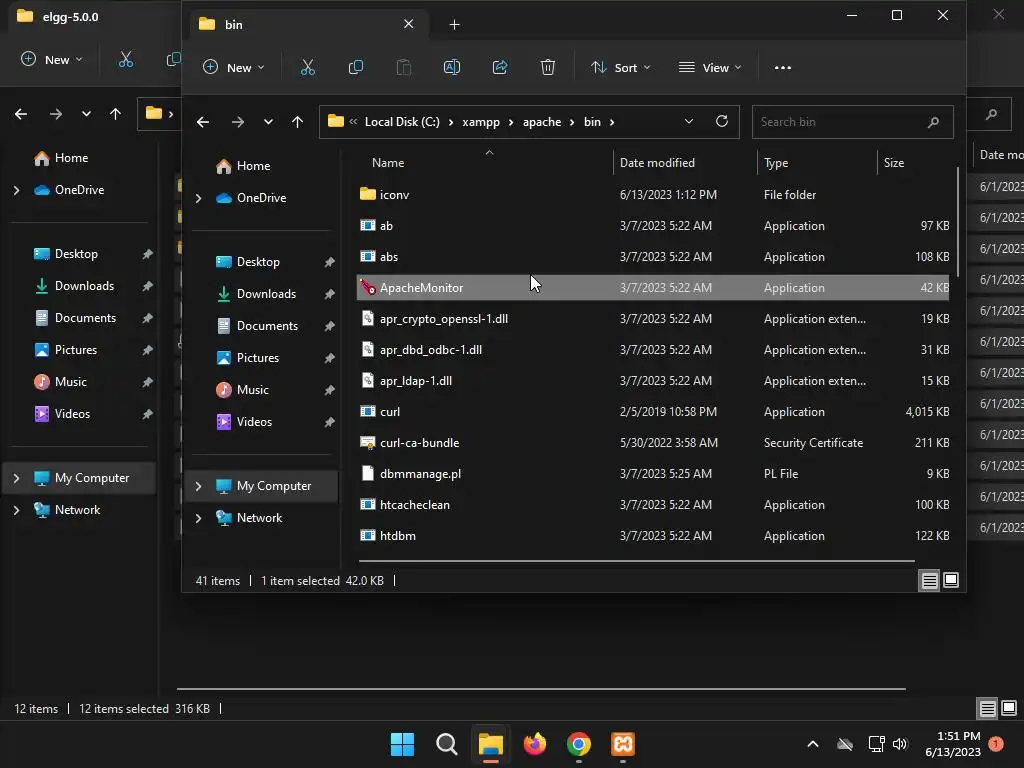Open the See more ellipsis menu

tap(782, 67)
